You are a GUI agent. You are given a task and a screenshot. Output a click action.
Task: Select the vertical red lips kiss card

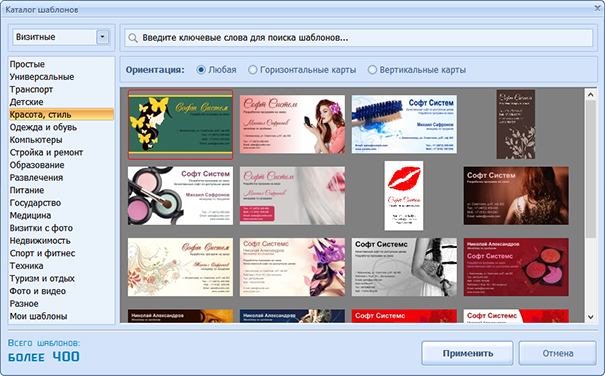pos(404,196)
